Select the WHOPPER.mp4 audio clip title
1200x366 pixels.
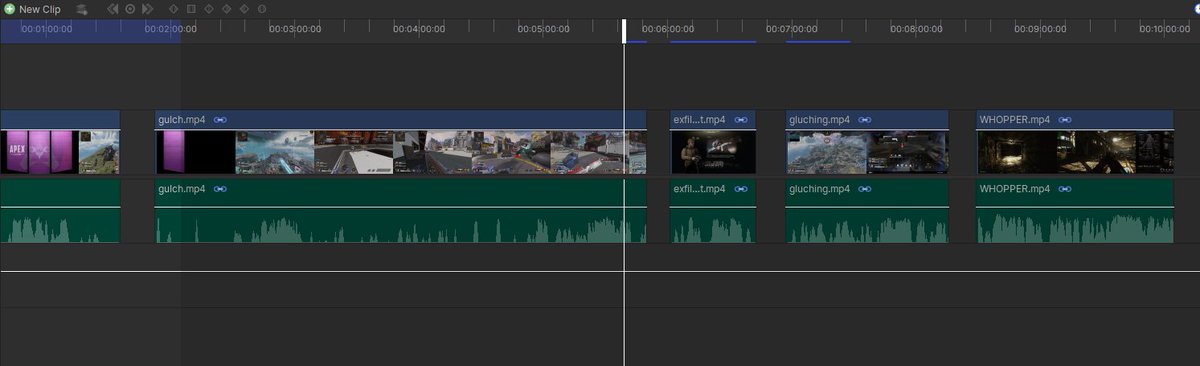[1015, 189]
